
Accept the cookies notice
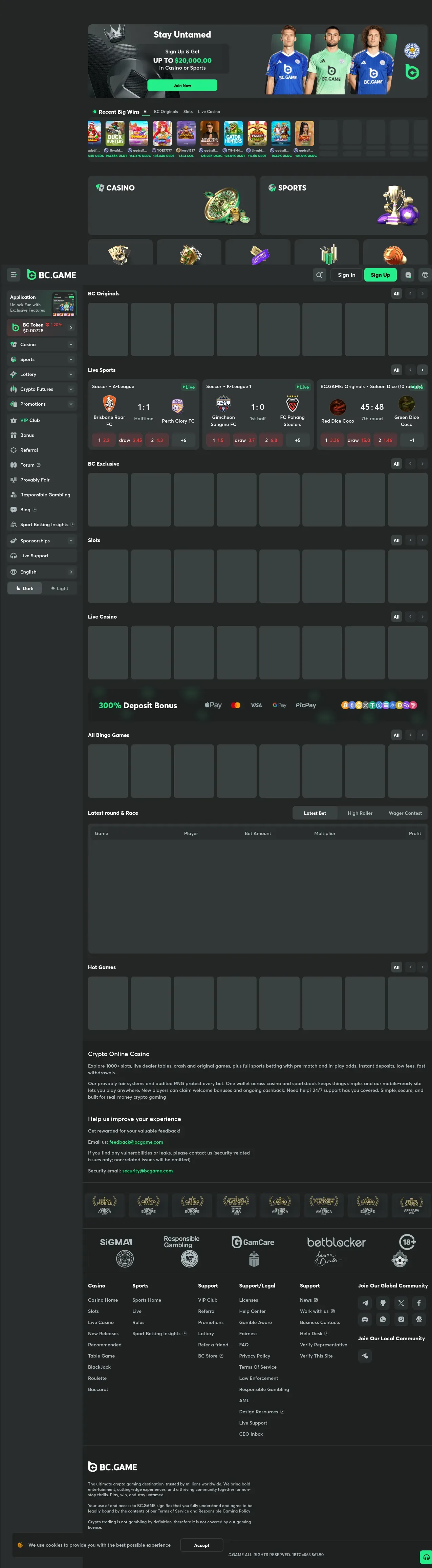[202, 1545]
